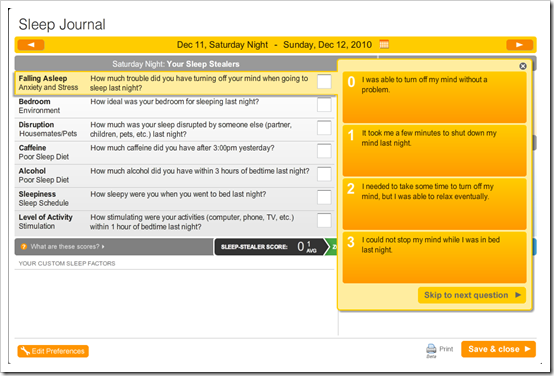
Task: Select the Bedroom score box
Action: click(x=324, y=105)
